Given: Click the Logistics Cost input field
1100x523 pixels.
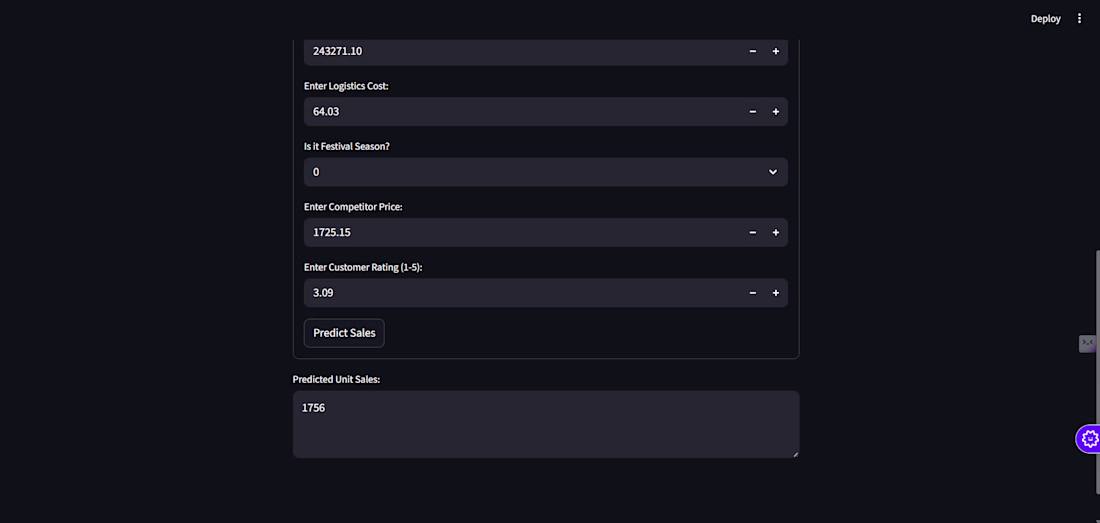Looking at the screenshot, I should 520,112.
